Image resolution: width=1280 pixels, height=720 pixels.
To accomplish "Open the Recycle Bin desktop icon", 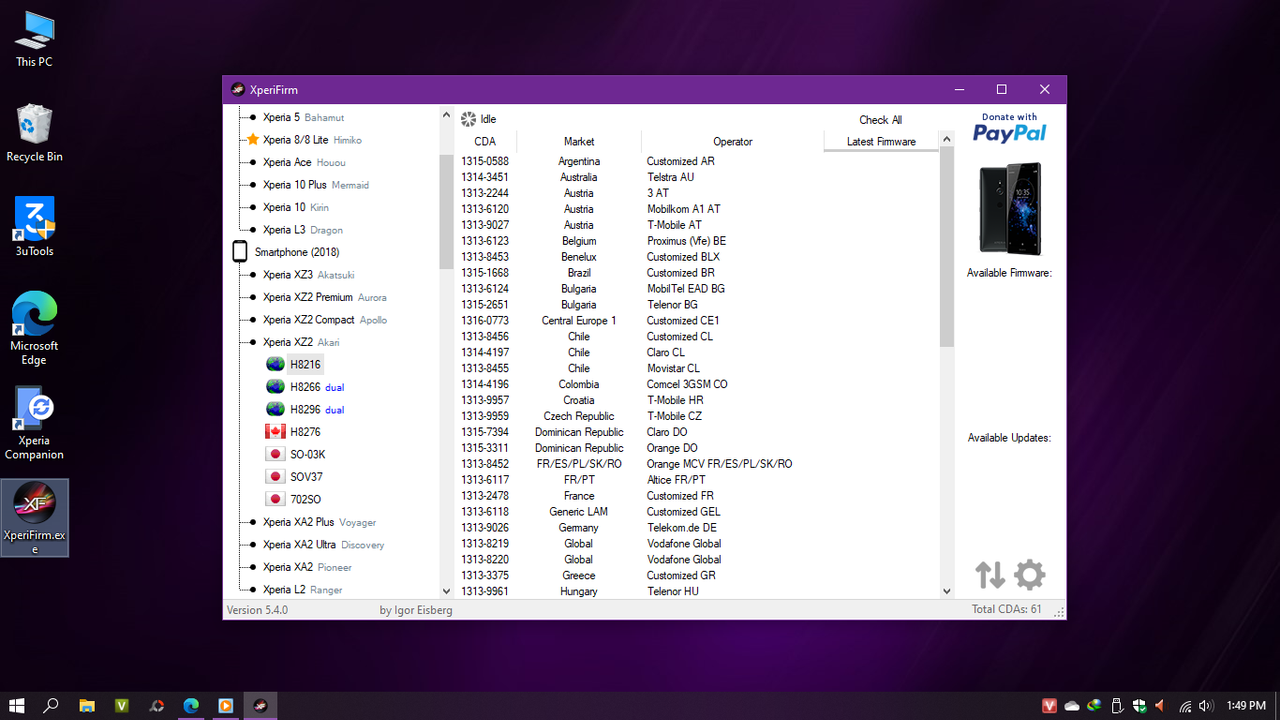I will coord(34,133).
